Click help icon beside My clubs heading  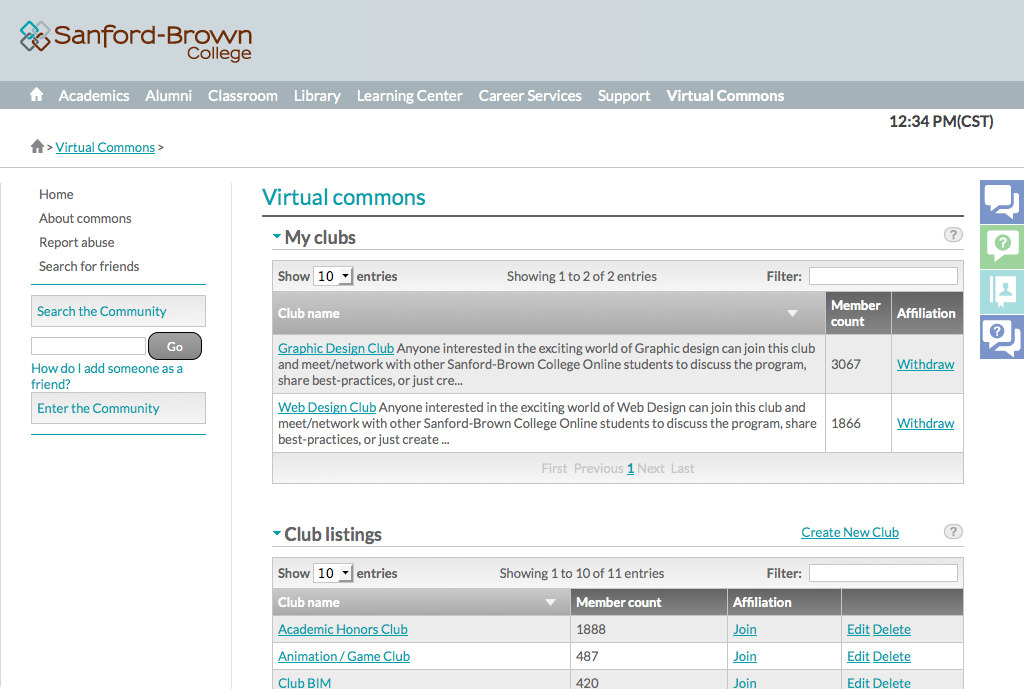click(953, 235)
